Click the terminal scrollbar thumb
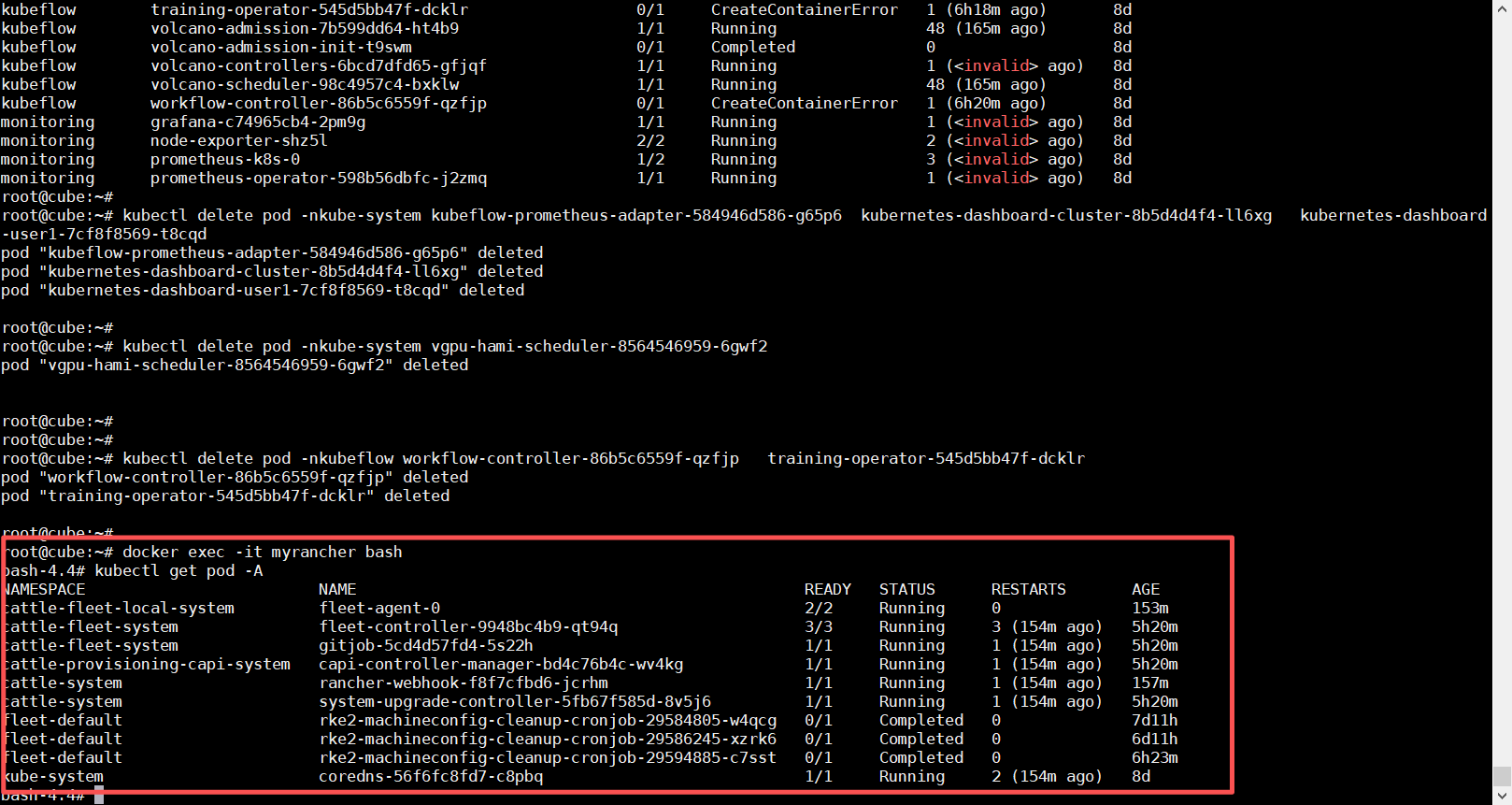The image size is (1512, 805). pos(1503,777)
